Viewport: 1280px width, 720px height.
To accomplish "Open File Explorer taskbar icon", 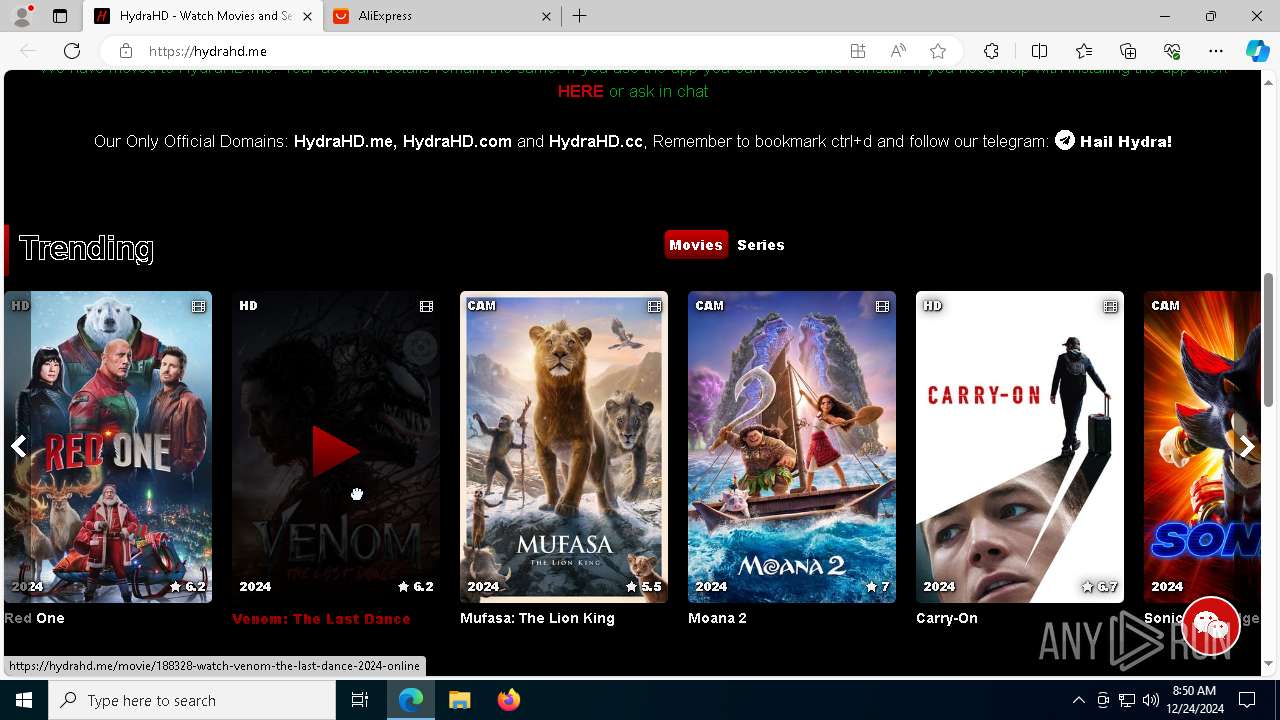I will [460, 700].
